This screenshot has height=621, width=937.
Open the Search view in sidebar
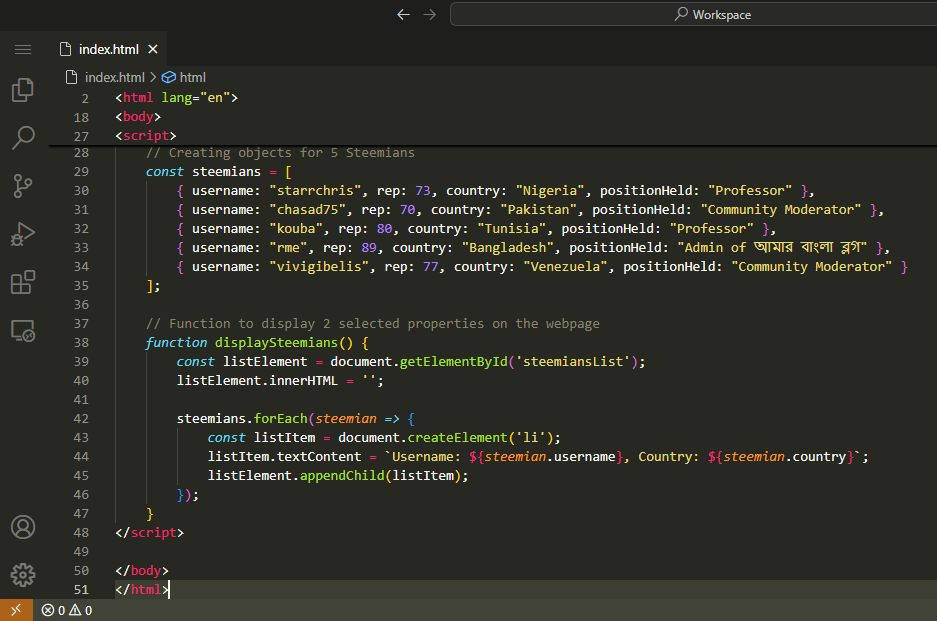[x=22, y=138]
